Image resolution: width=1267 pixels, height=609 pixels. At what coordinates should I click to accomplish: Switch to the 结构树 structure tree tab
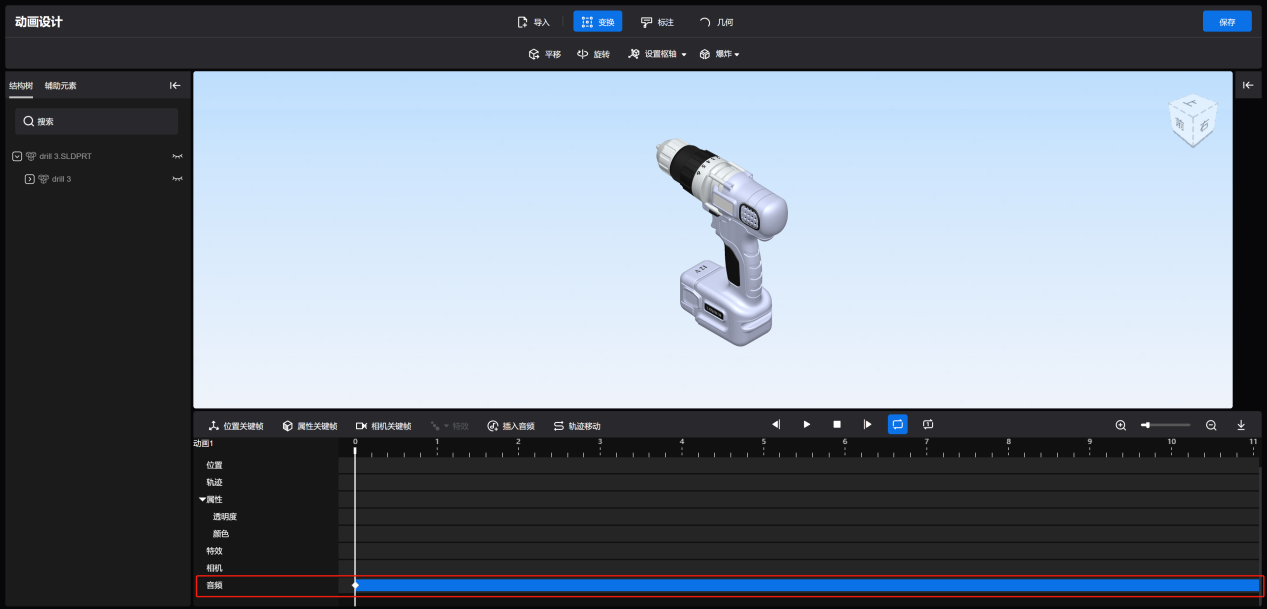21,86
